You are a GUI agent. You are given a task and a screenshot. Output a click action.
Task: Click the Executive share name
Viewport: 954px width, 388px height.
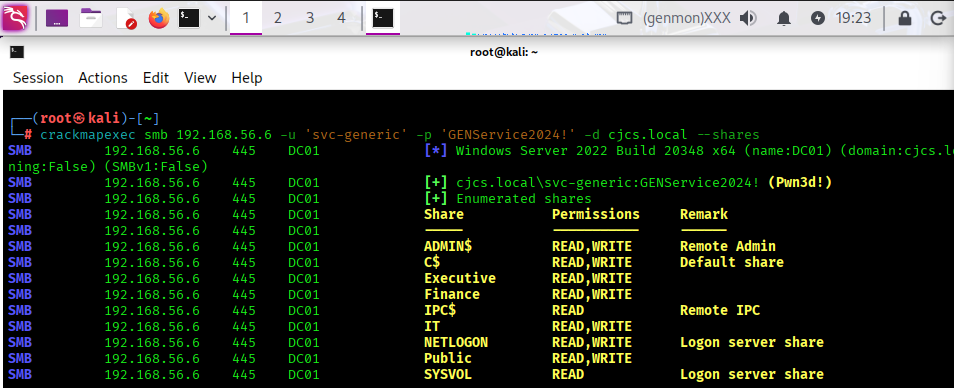(x=460, y=278)
